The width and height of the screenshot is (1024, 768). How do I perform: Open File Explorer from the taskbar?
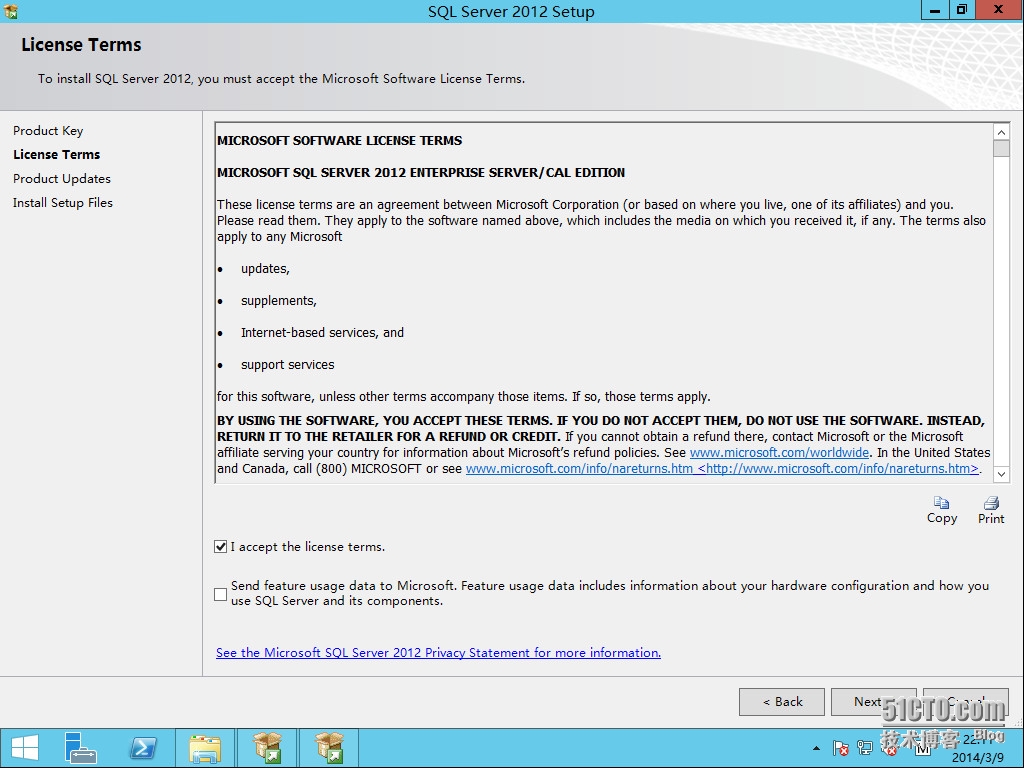205,748
